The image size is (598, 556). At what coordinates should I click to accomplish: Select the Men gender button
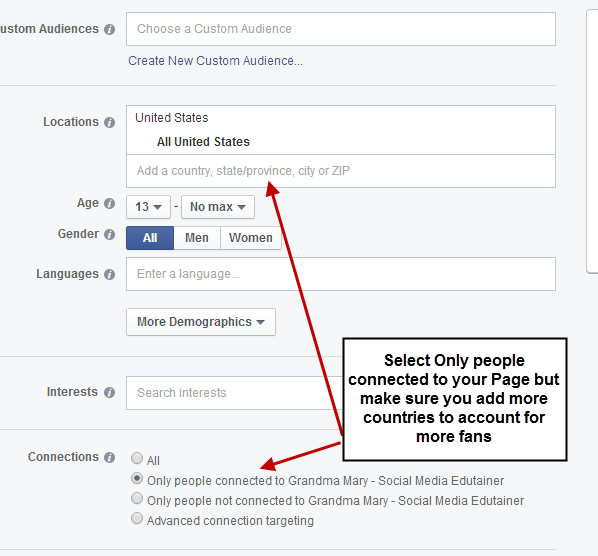[197, 238]
